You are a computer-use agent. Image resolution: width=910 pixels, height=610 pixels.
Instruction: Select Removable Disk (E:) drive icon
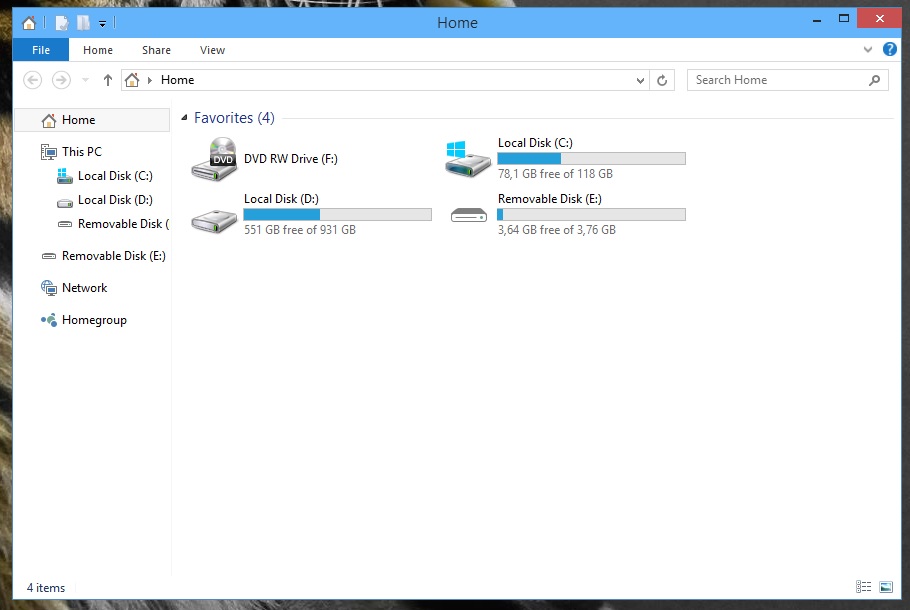468,215
